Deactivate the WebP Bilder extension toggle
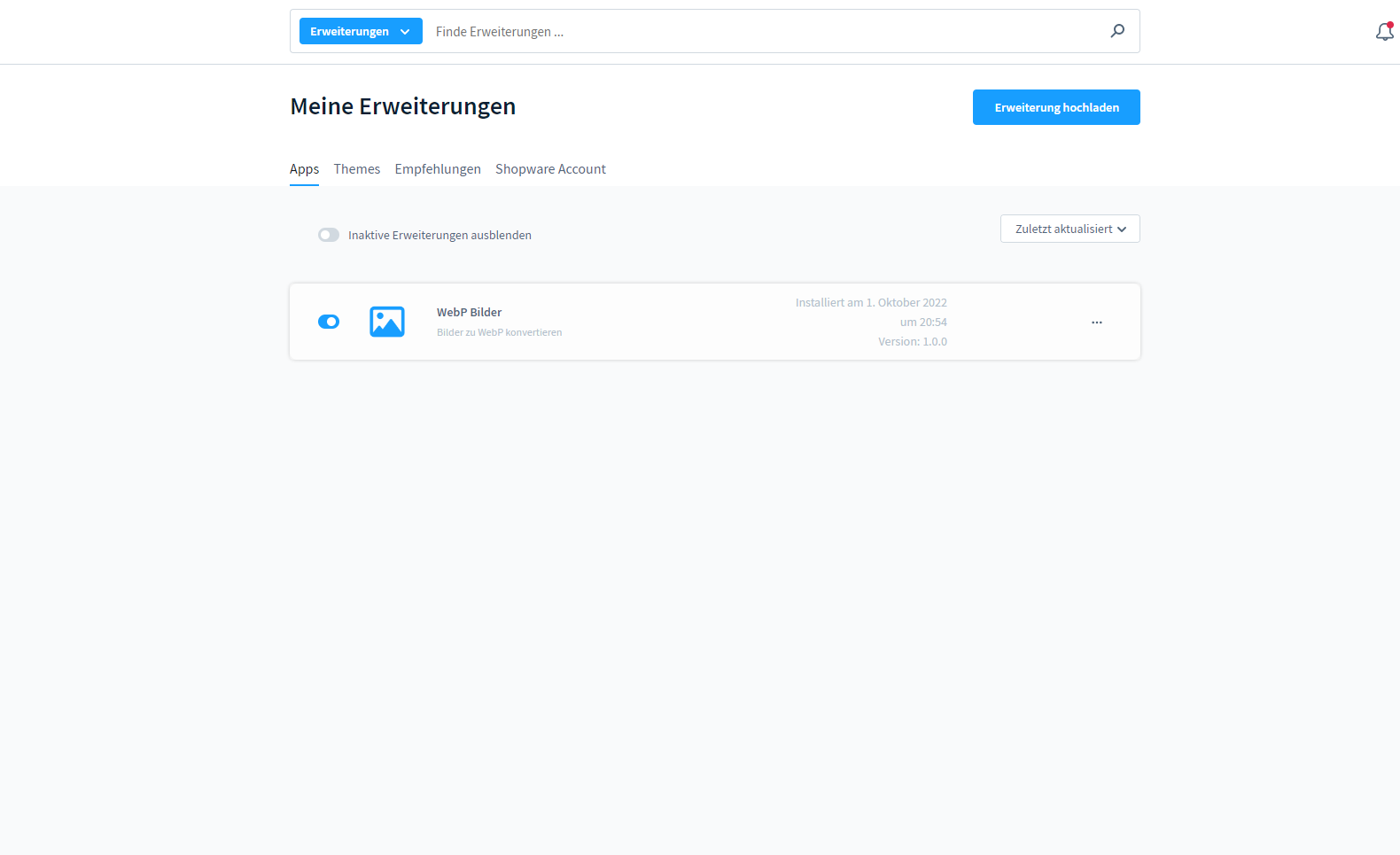 pyautogui.click(x=329, y=322)
